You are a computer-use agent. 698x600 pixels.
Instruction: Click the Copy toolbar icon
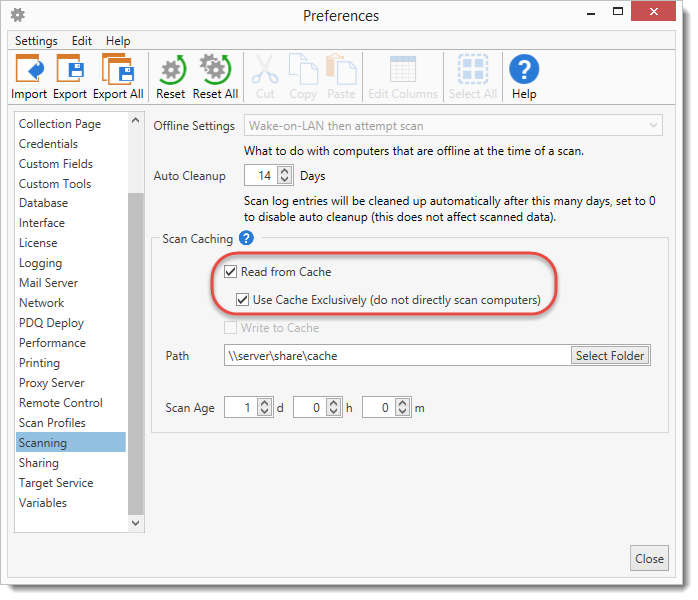pyautogui.click(x=303, y=69)
